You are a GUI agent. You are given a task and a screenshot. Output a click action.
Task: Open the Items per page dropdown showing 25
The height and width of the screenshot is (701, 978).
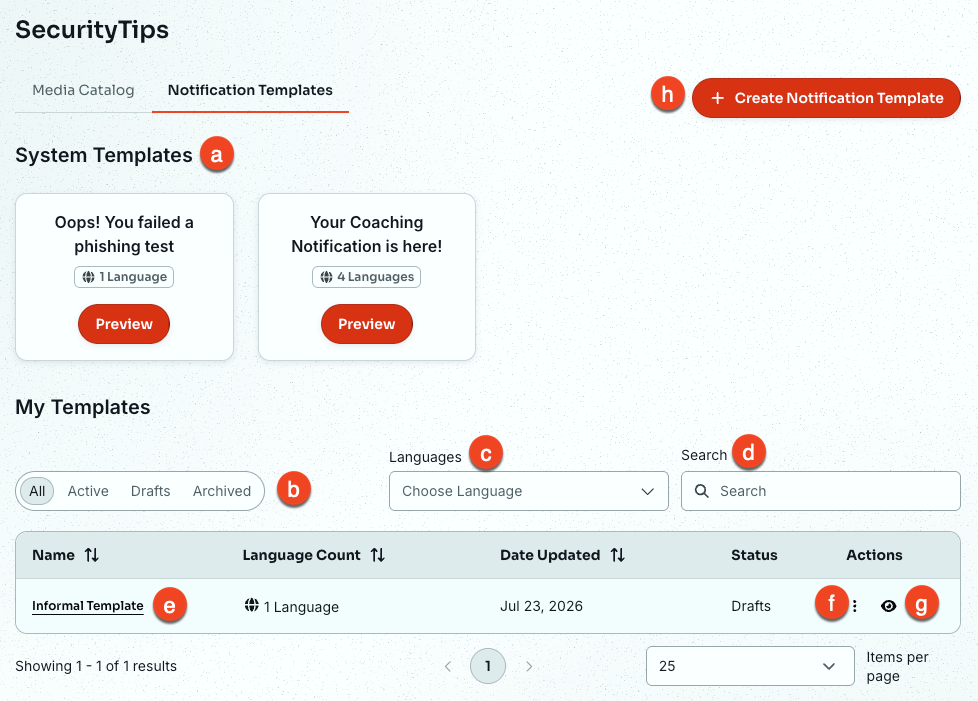[750, 666]
